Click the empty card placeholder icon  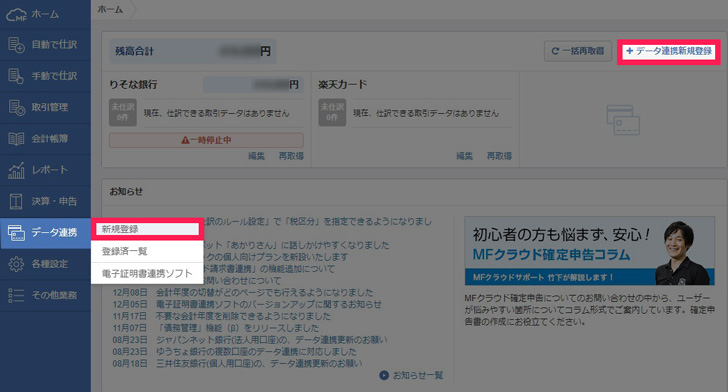click(623, 120)
